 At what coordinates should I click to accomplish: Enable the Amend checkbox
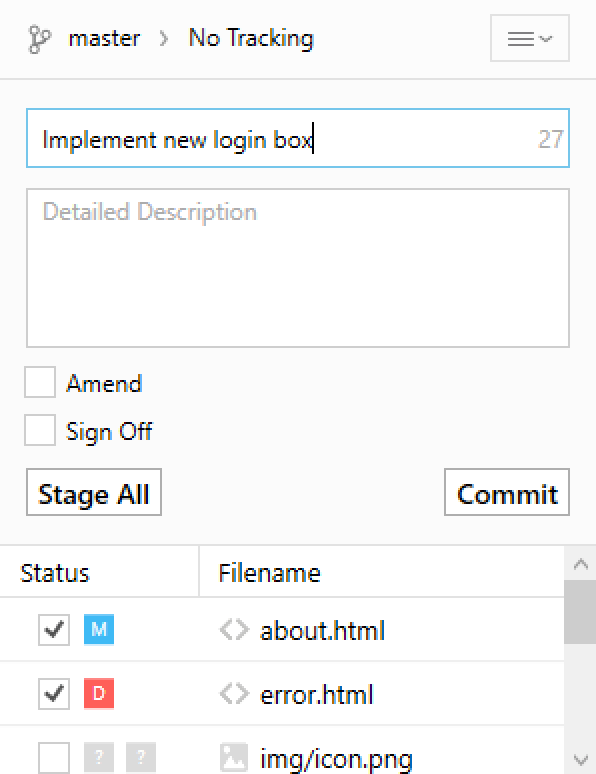coord(40,382)
